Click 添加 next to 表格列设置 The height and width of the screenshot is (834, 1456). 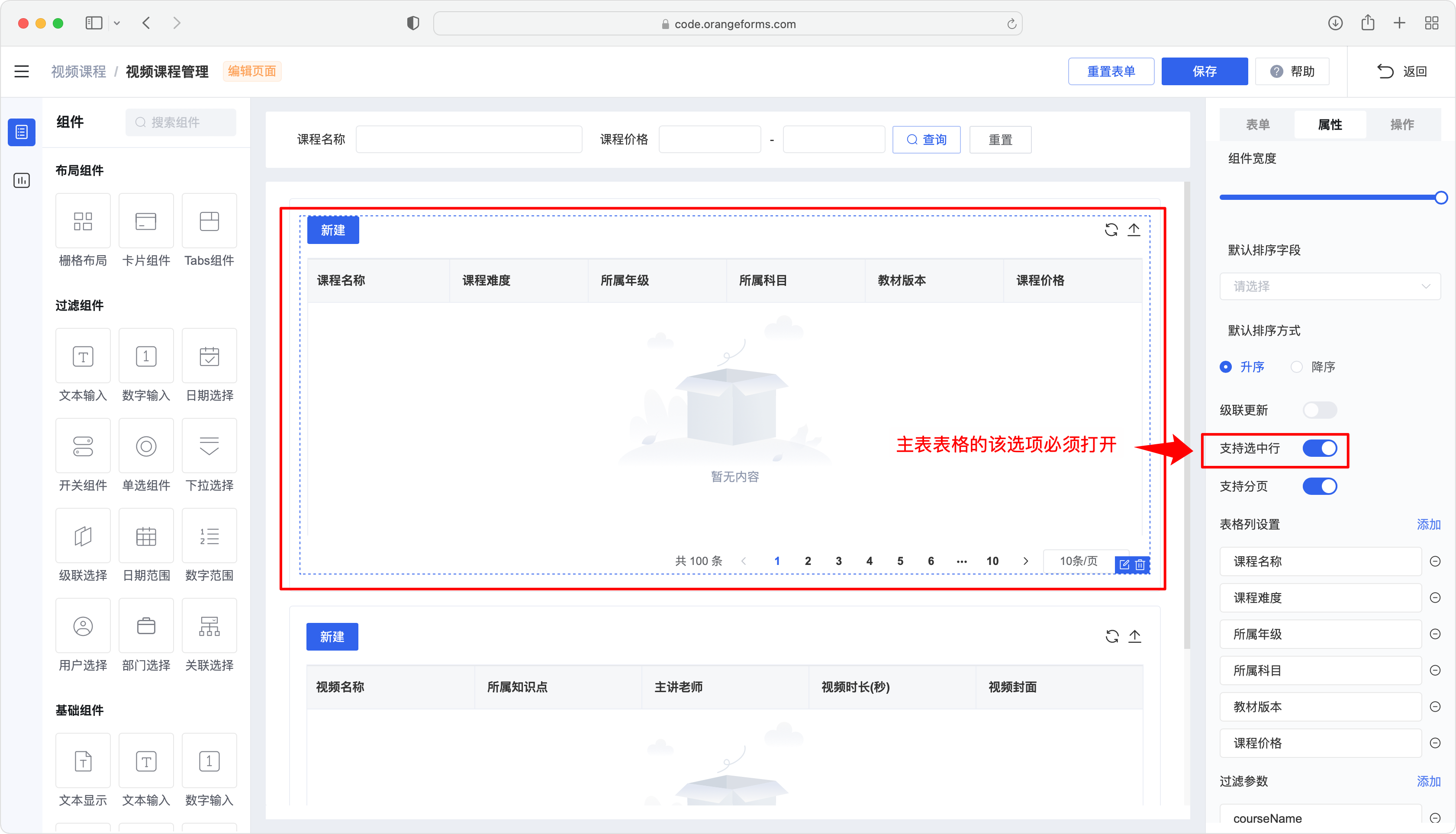tap(1428, 525)
